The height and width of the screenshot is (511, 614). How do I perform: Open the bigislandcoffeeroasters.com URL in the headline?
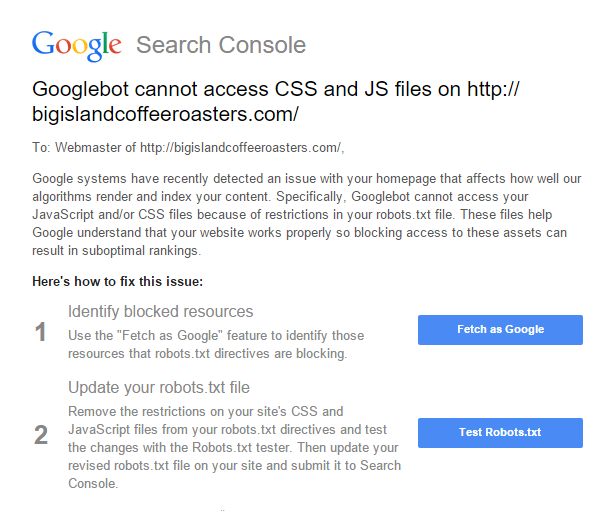166,114
